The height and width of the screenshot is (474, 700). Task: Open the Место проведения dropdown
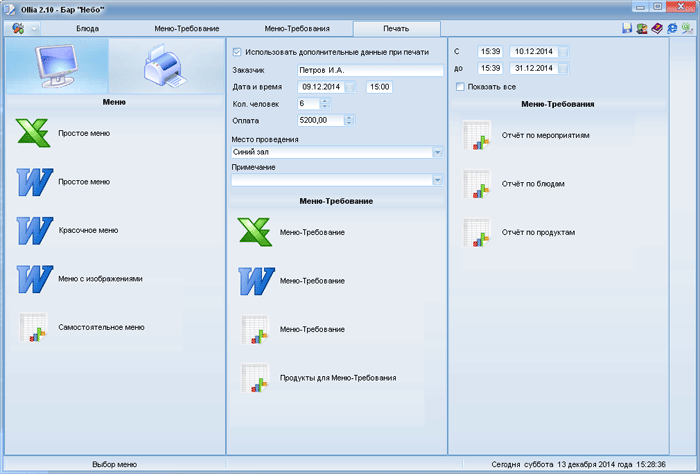point(438,152)
